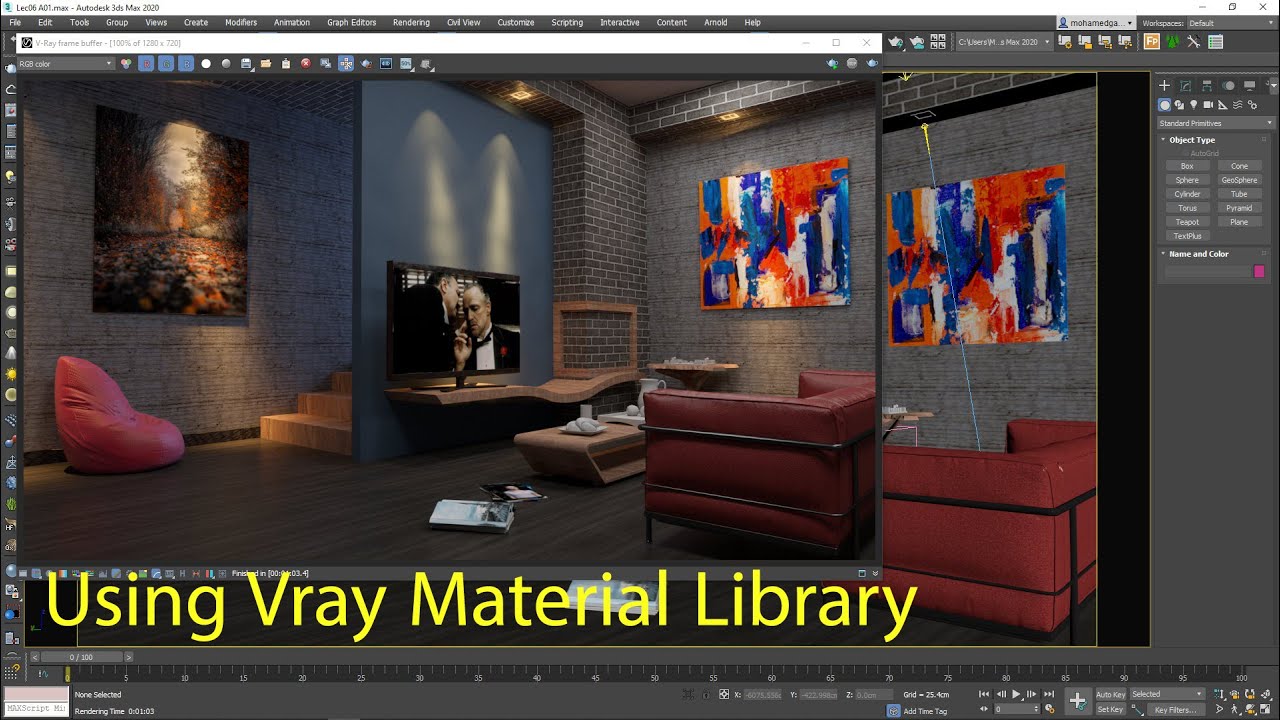This screenshot has width=1280, height=720.
Task: Click the Box primitive button
Action: click(1187, 166)
